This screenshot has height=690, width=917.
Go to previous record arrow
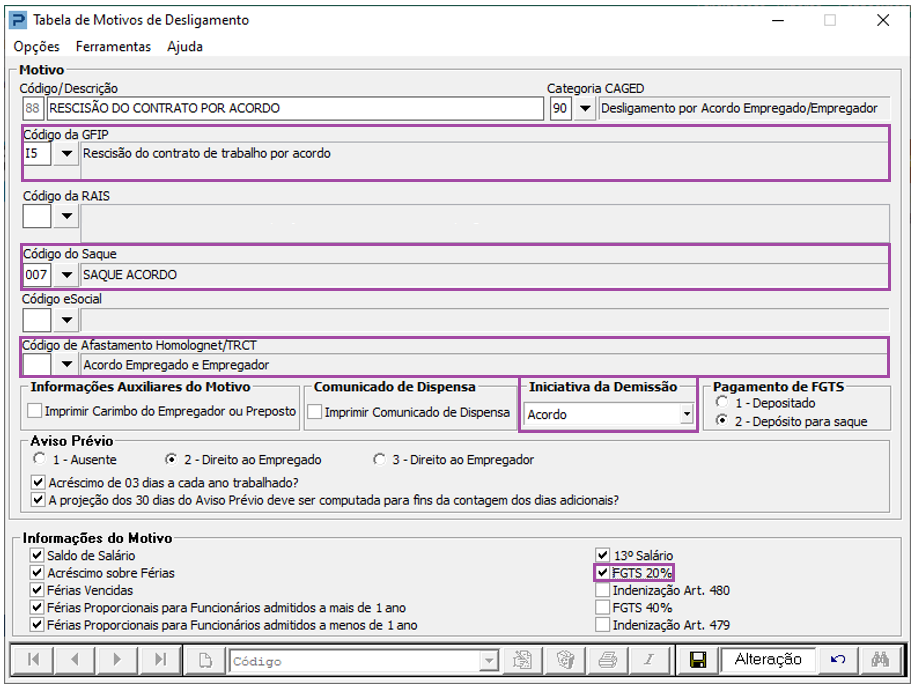coord(74,660)
